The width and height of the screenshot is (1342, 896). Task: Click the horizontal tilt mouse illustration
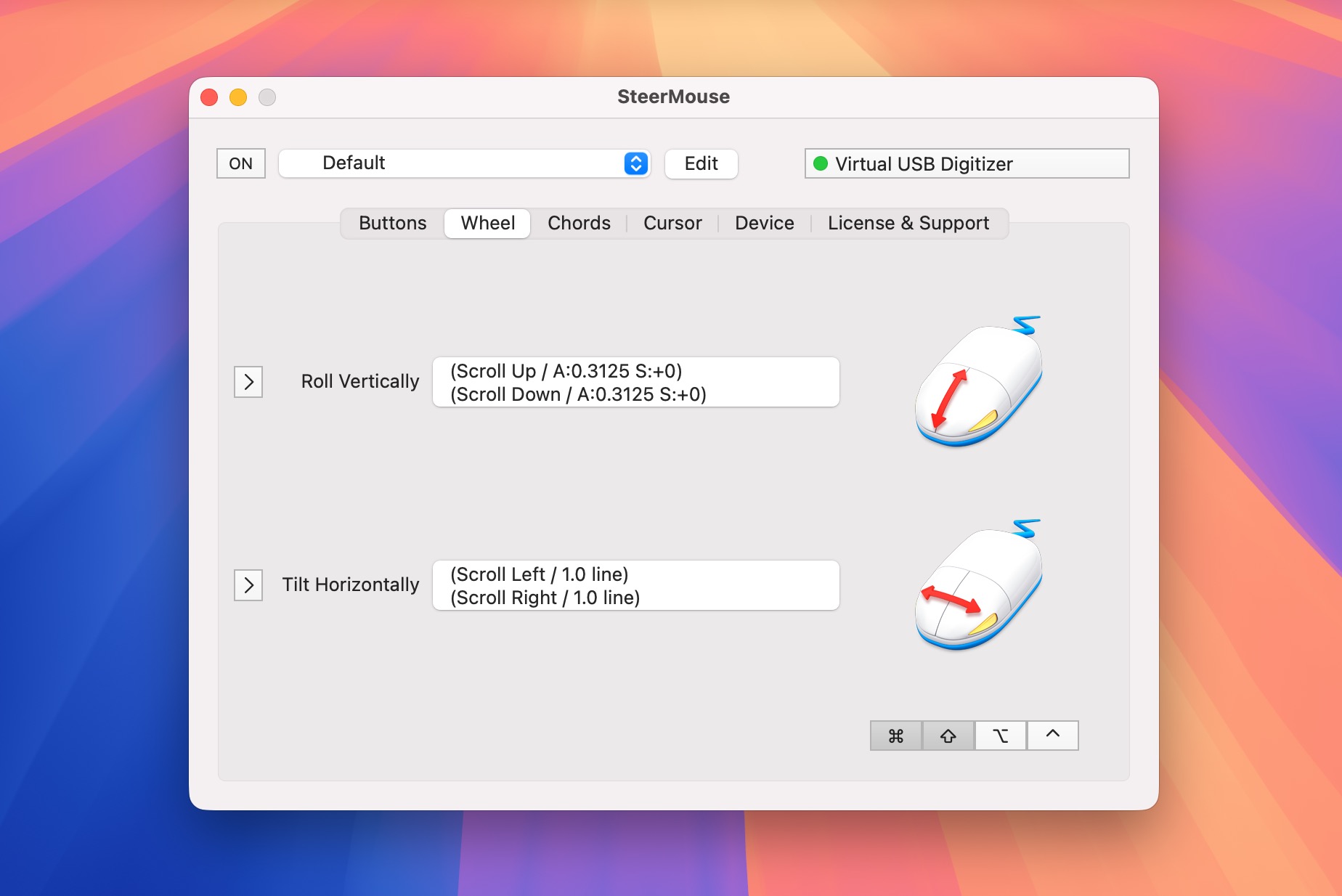(x=979, y=585)
